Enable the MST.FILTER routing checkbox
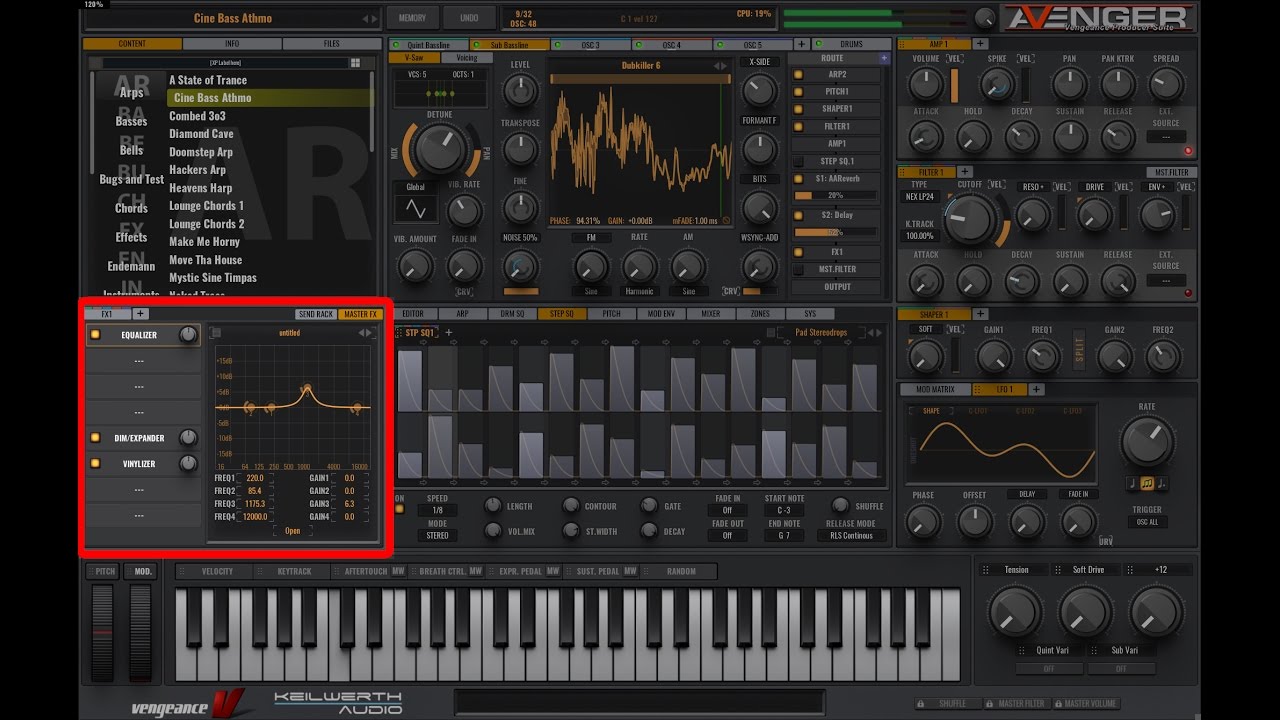The image size is (1280, 720). coord(798,269)
